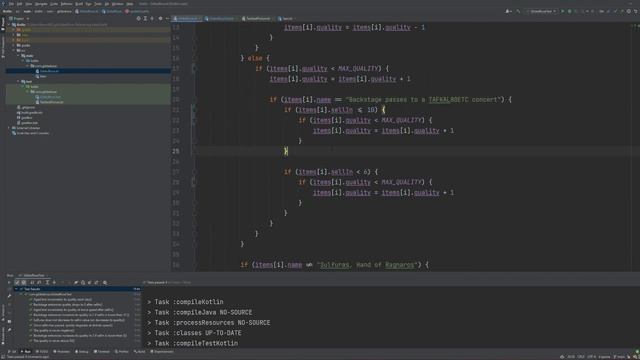
Task: Switch to the Item.kt editor tab
Action: [286, 18]
